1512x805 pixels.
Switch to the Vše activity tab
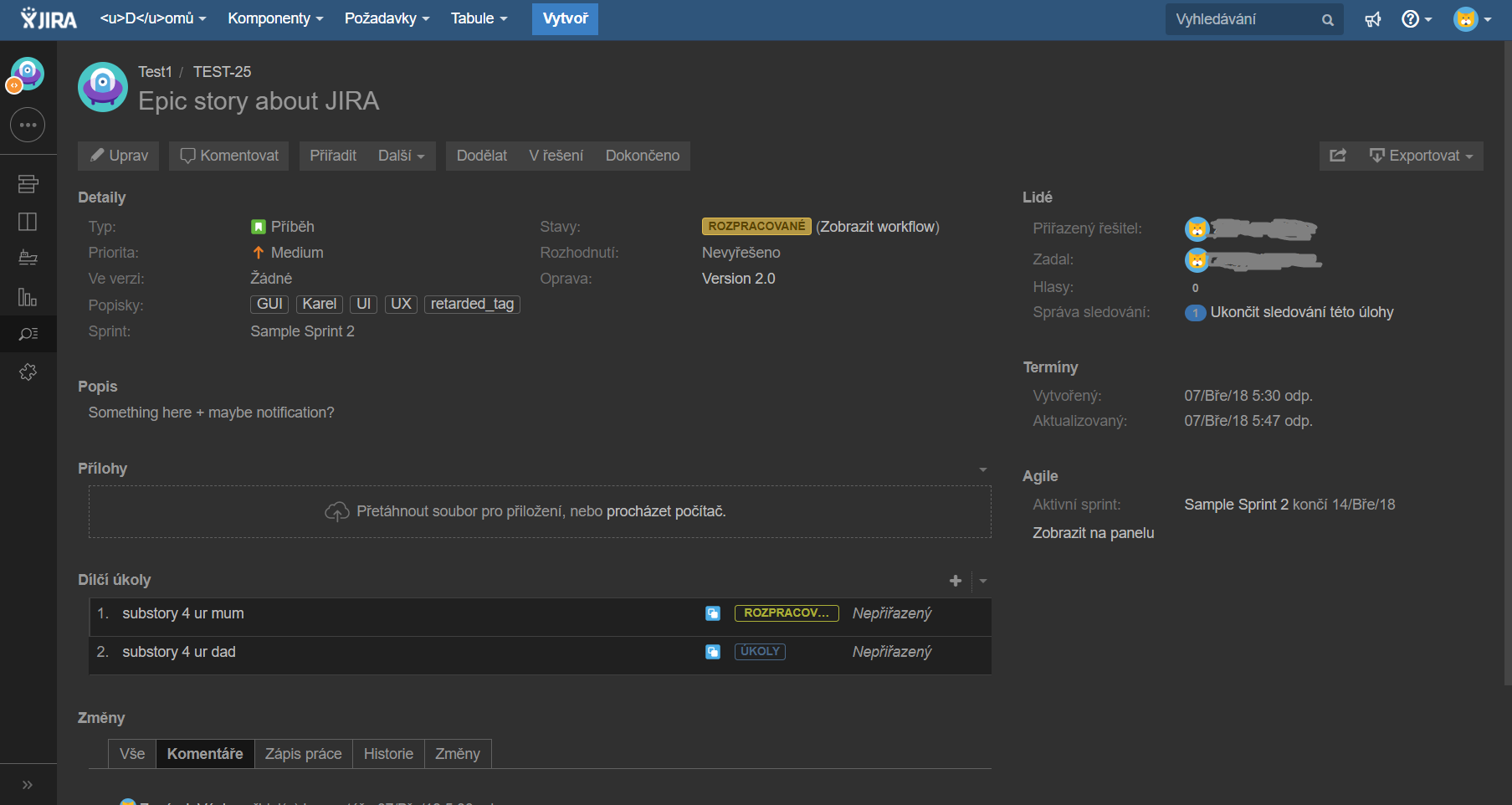(x=132, y=754)
